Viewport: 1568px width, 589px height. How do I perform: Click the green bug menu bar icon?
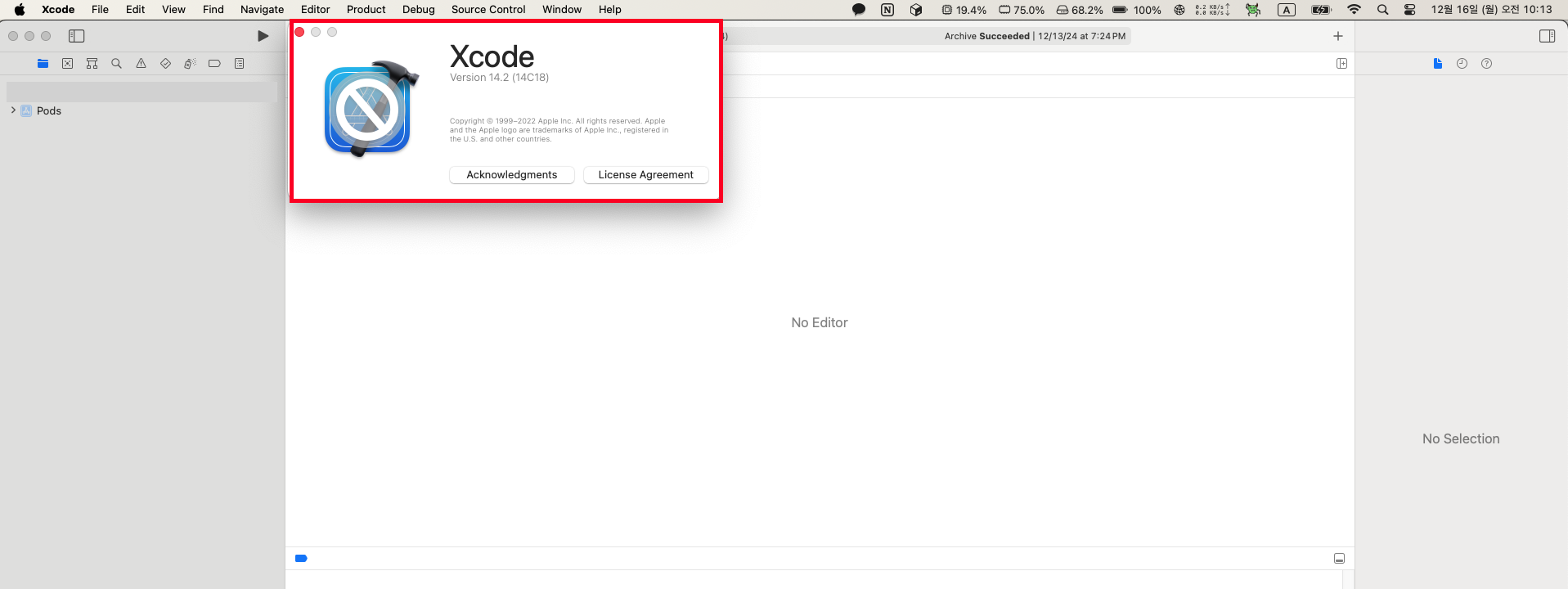point(1253,10)
